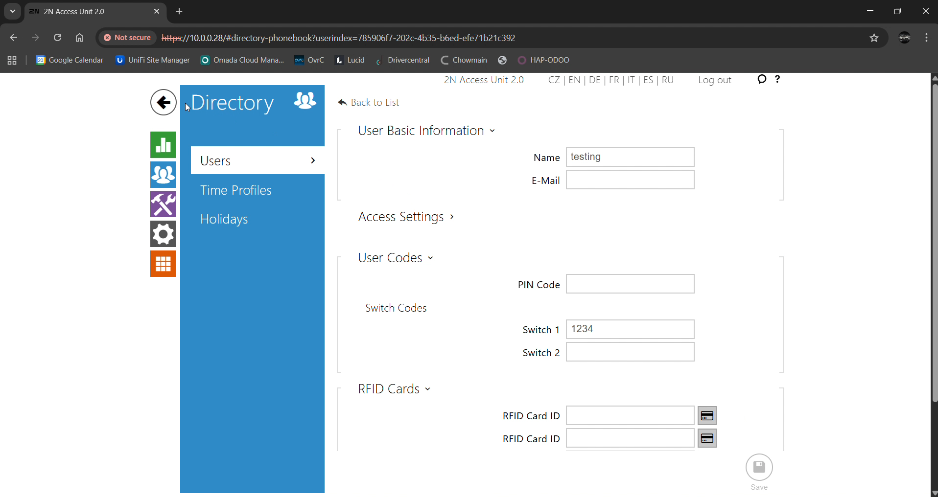Click the Log out link
Viewport: 938px width, 497px height.
pyautogui.click(x=714, y=80)
